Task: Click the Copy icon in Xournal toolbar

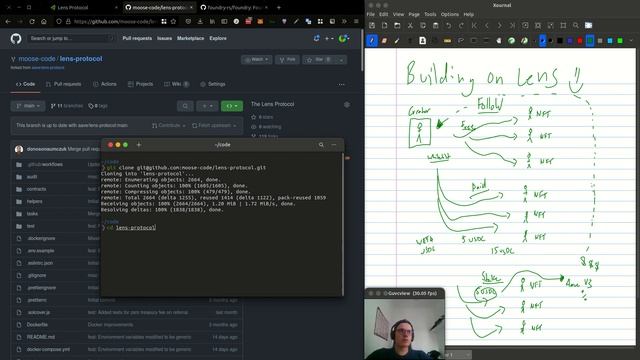Action: point(423,25)
